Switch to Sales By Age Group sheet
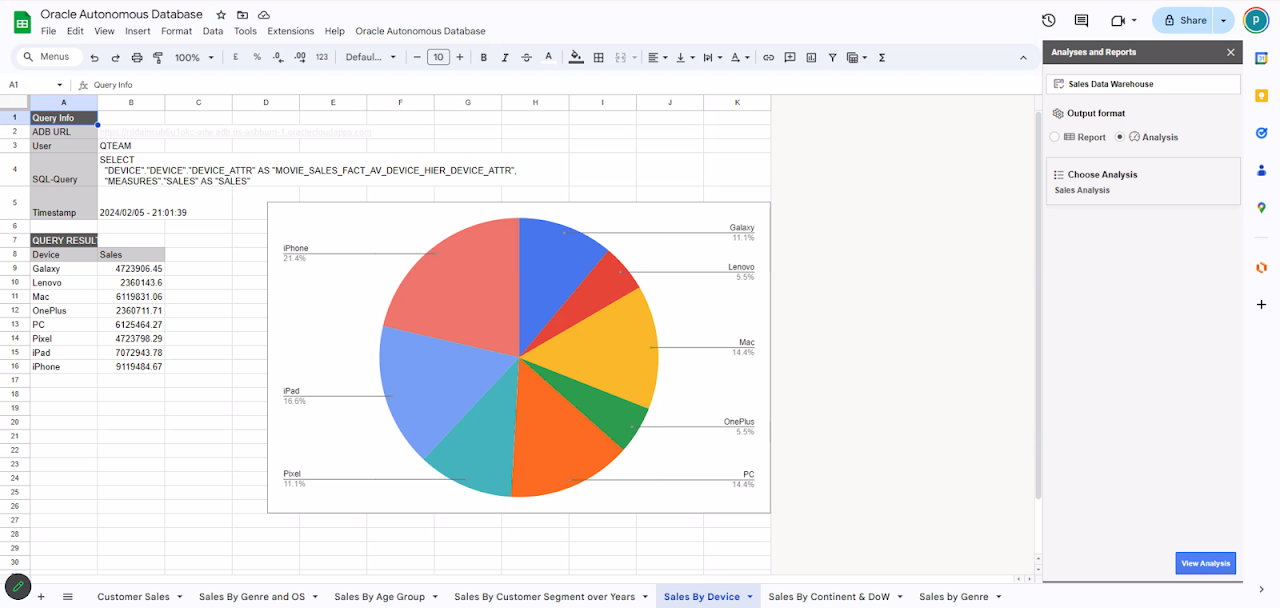The width and height of the screenshot is (1280, 608). click(x=379, y=597)
